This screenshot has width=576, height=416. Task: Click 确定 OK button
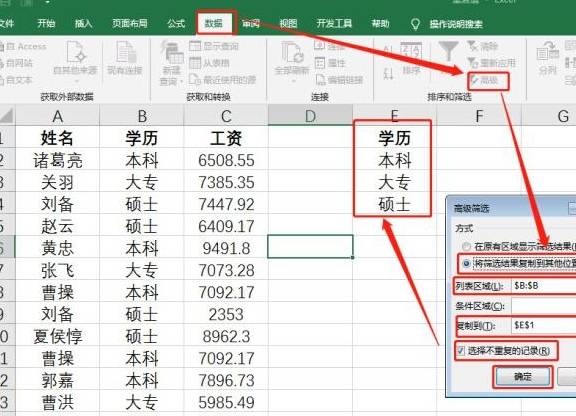point(523,377)
